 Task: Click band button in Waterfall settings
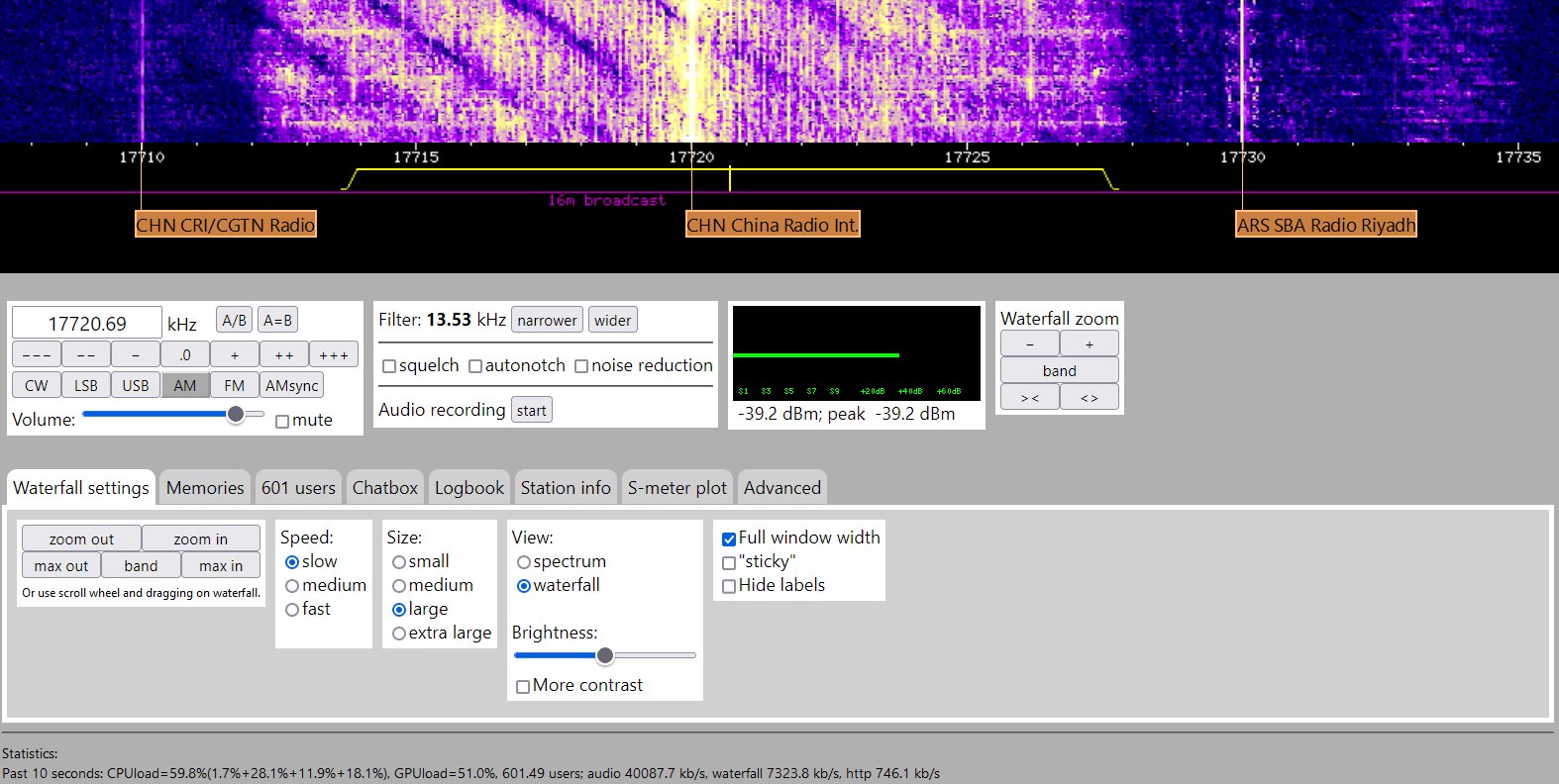click(141, 565)
